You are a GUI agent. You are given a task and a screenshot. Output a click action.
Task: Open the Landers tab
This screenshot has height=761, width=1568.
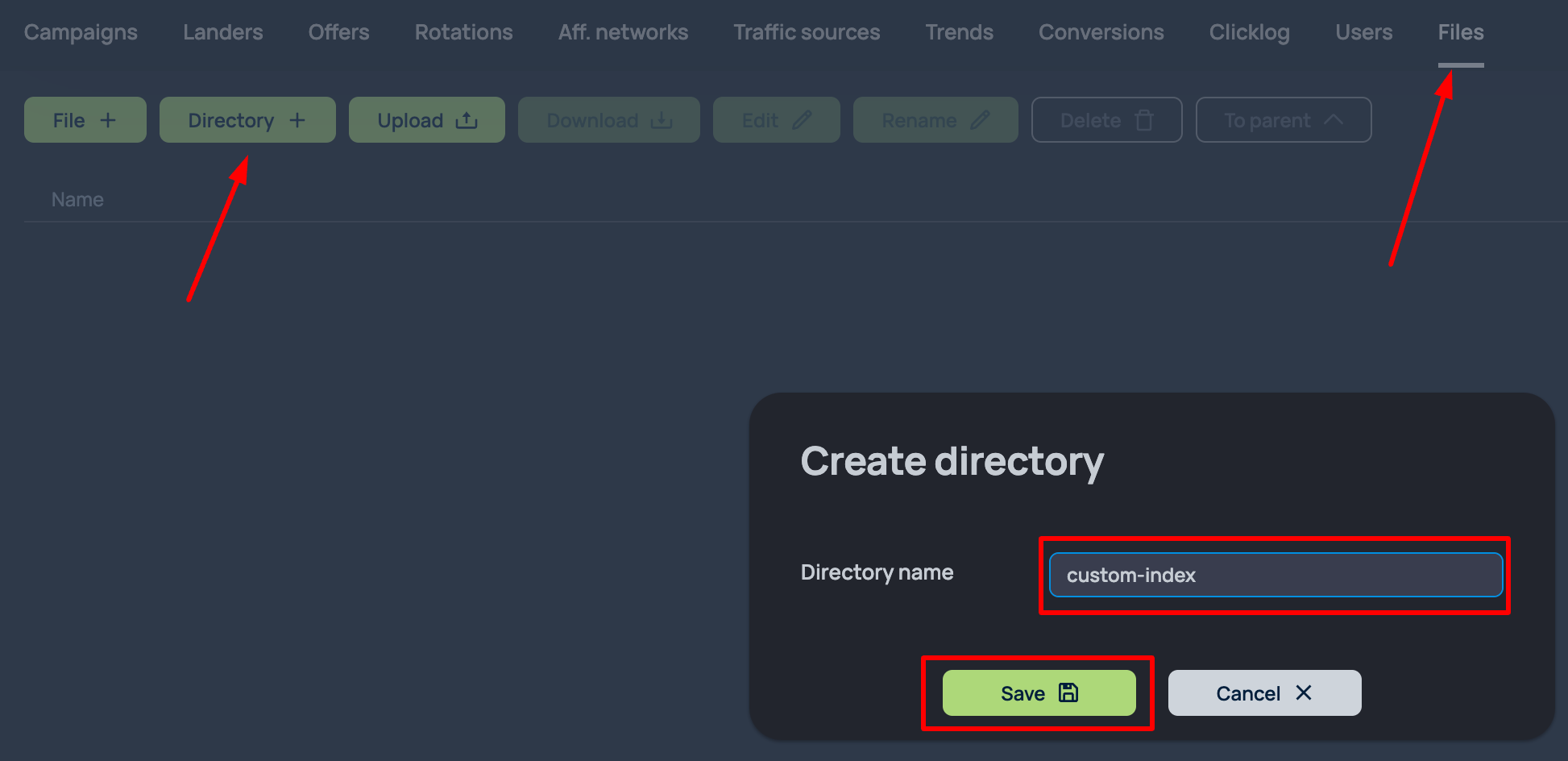pyautogui.click(x=222, y=32)
